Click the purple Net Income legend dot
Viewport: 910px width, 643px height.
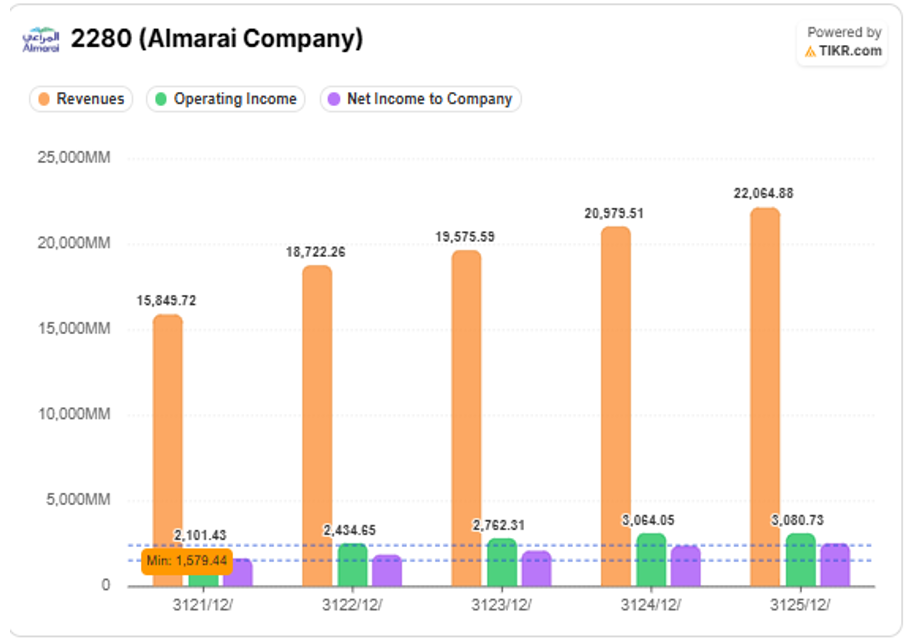334,99
